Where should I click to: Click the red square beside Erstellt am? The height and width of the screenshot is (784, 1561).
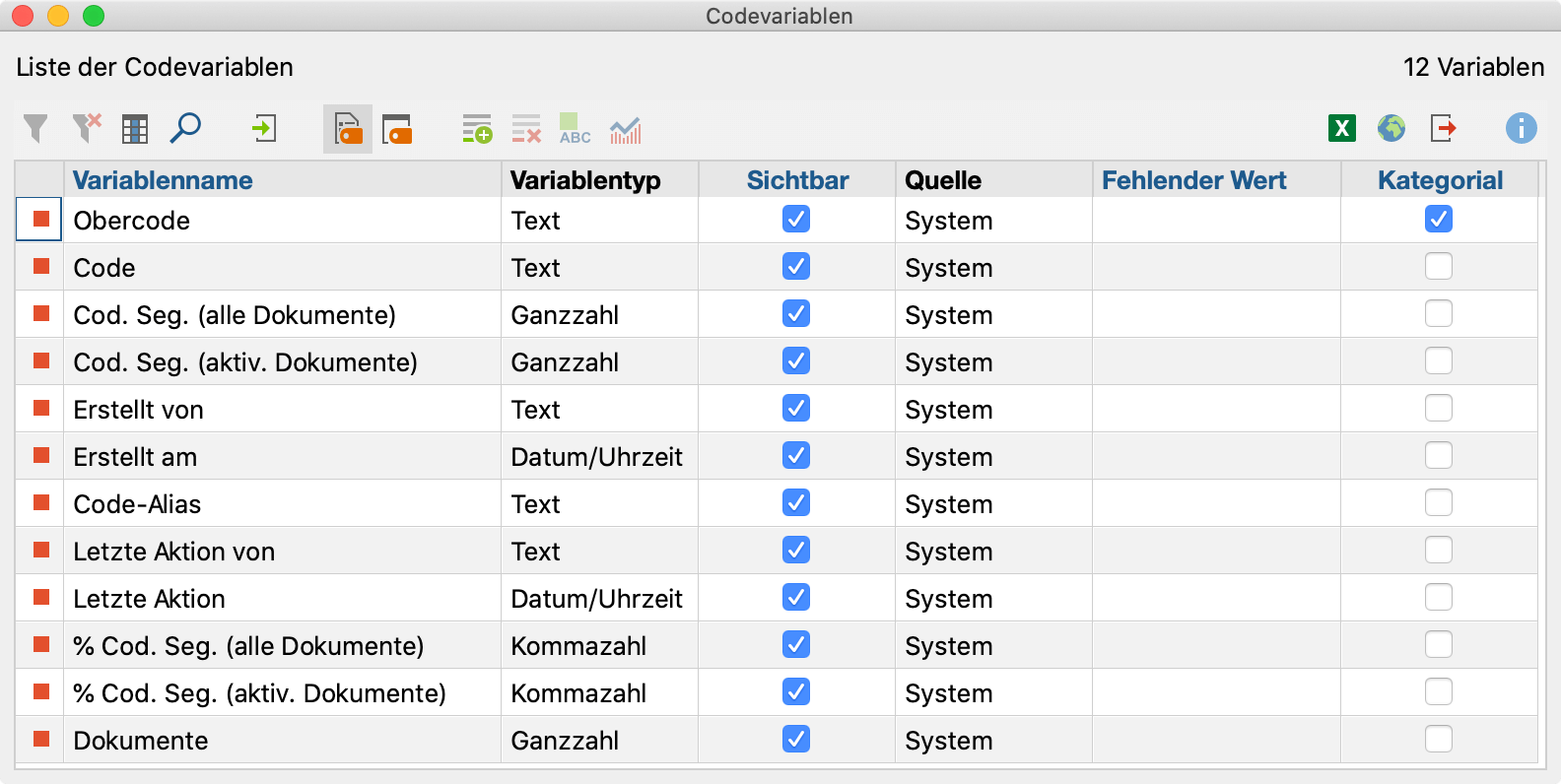click(x=41, y=455)
